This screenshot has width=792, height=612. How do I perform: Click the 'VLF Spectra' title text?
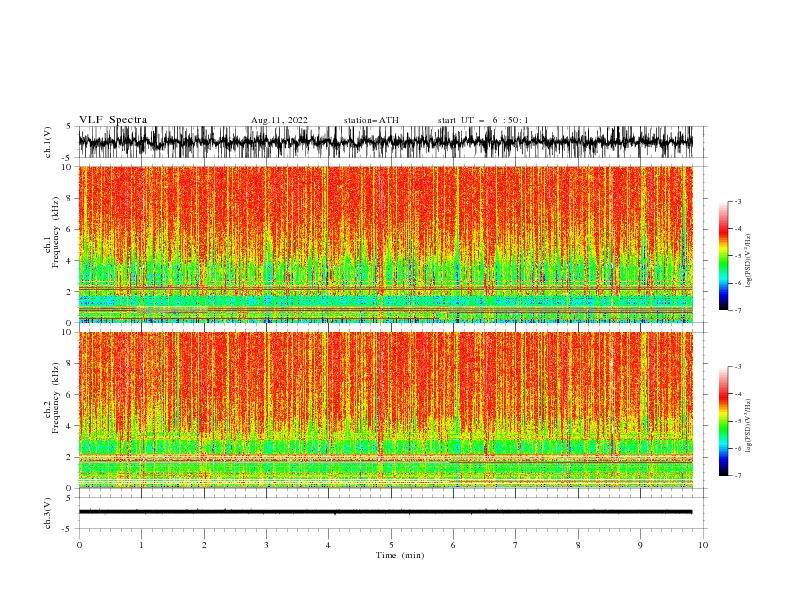tap(113, 120)
